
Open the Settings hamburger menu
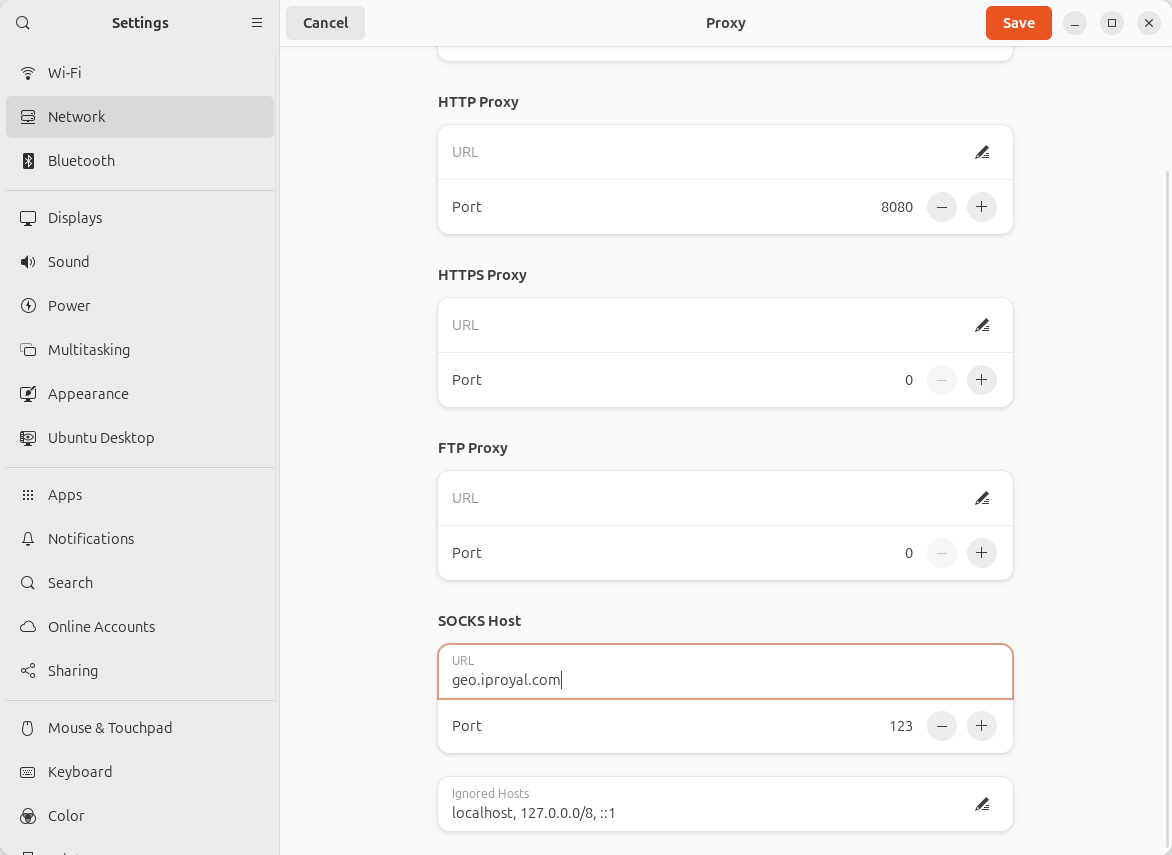257,23
